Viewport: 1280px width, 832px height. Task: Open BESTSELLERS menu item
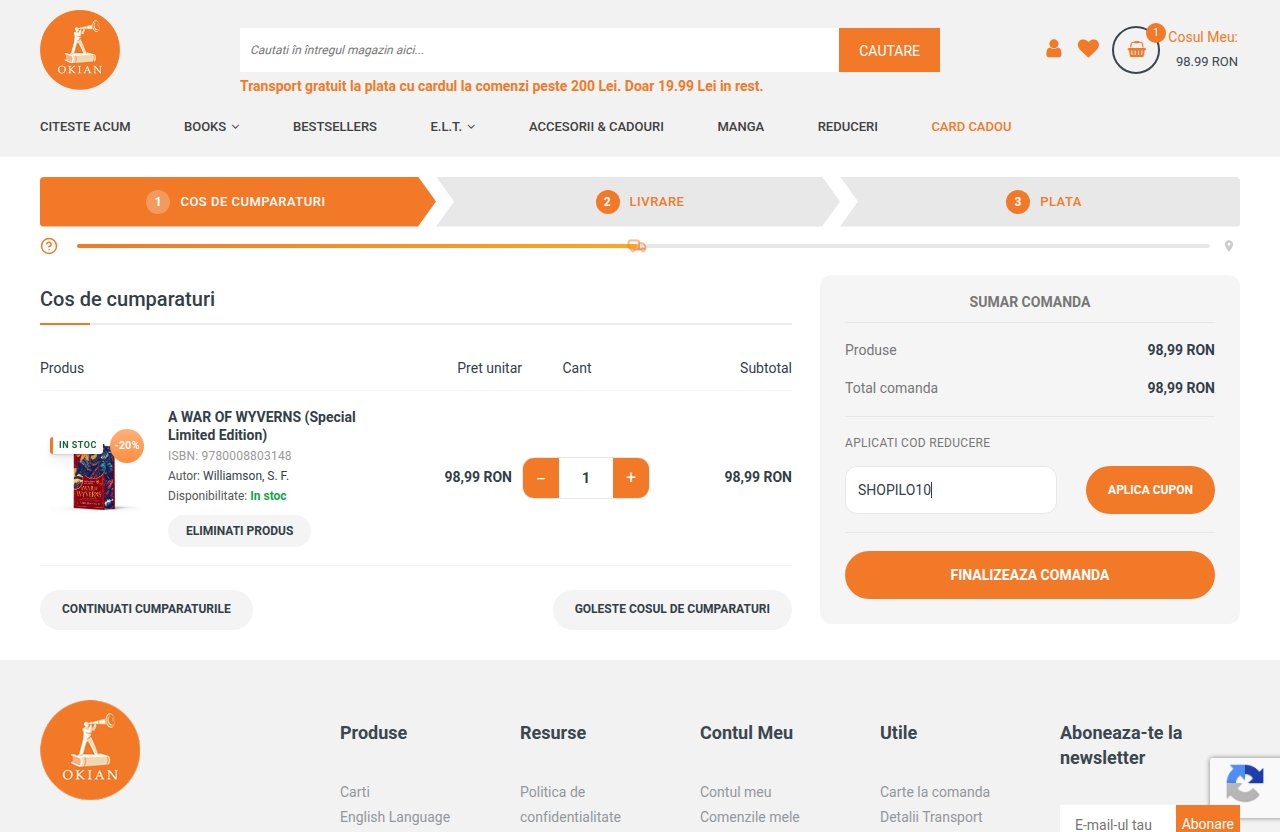335,127
